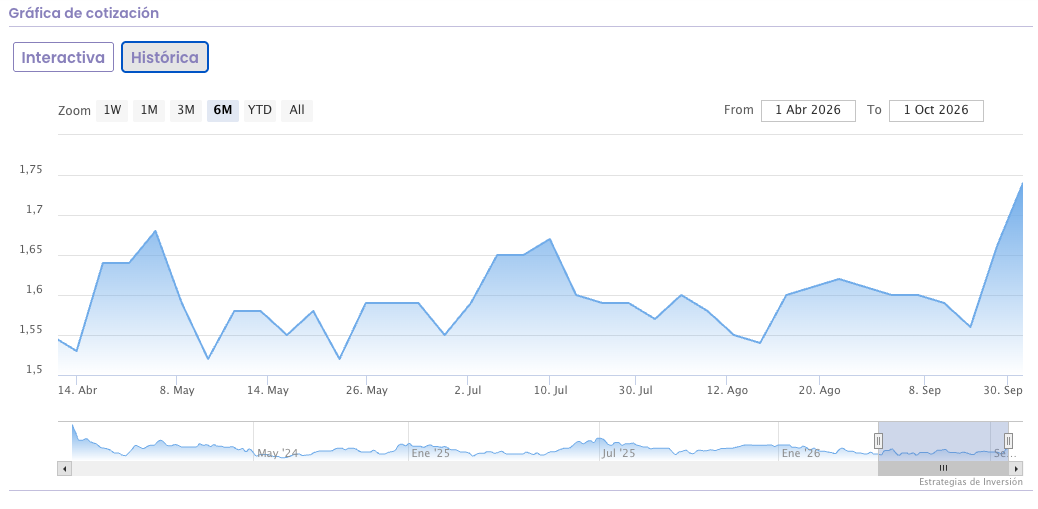
Task: Click the '14. Abr' axis label
Action: pos(77,391)
